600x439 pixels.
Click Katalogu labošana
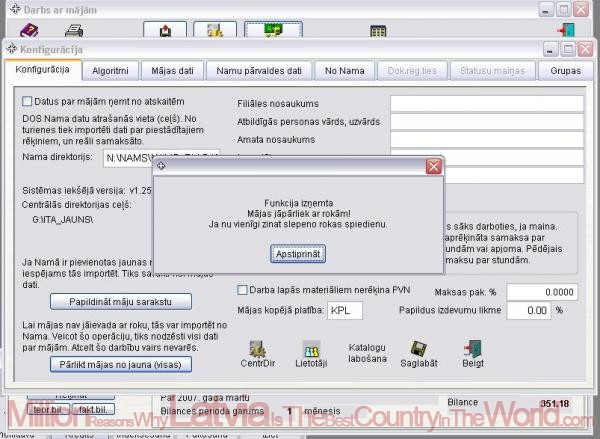[367, 356]
